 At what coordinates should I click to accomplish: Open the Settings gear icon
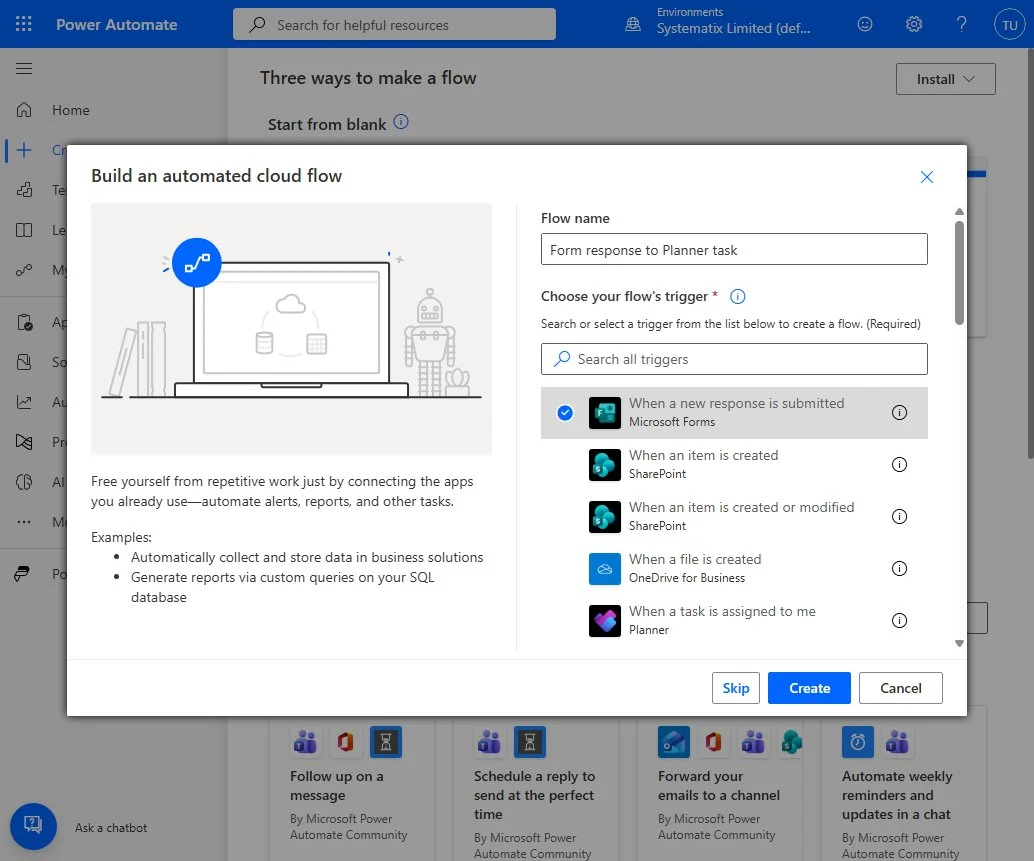[x=913, y=24]
